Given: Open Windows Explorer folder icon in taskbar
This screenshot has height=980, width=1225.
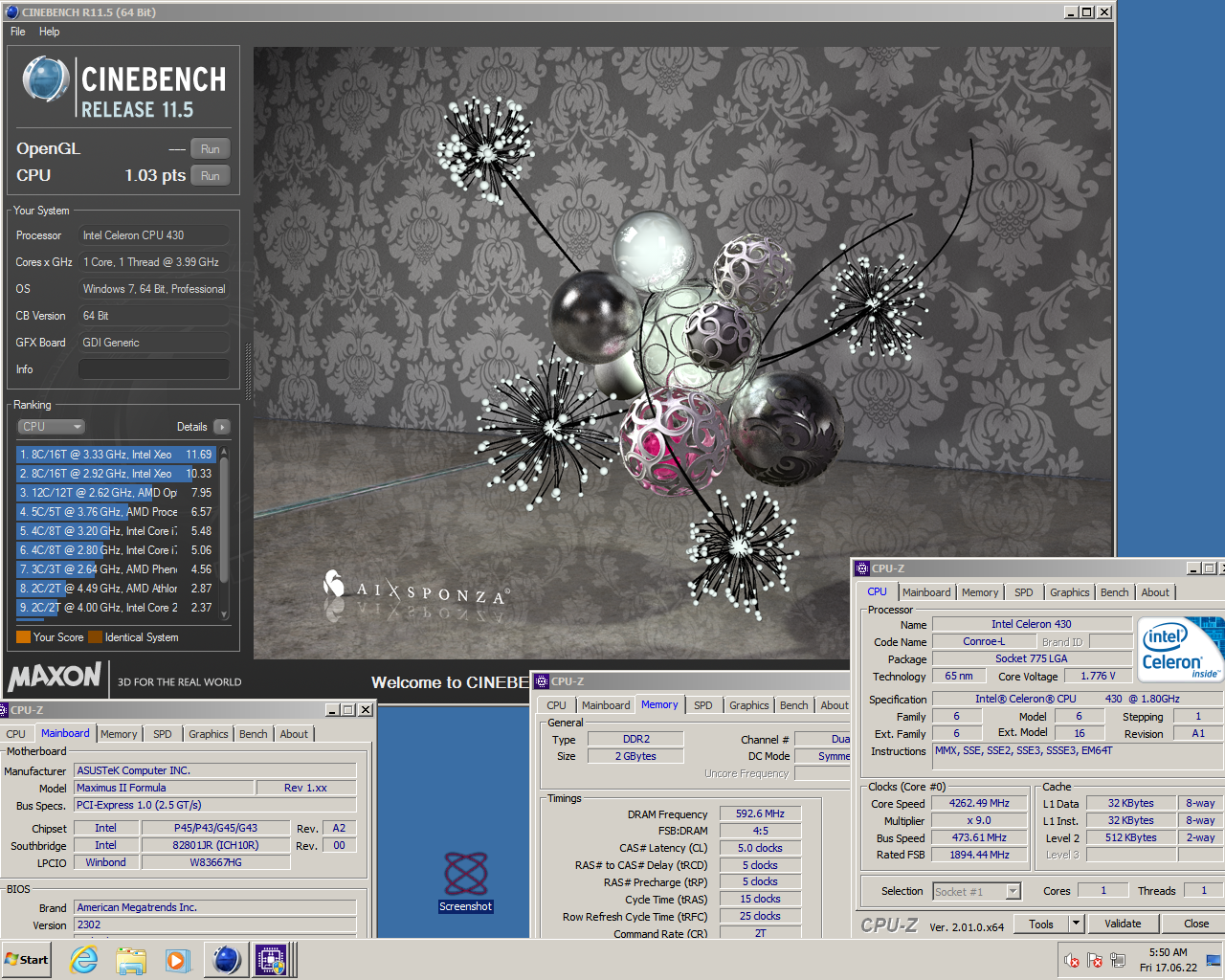Looking at the screenshot, I should click(x=131, y=960).
